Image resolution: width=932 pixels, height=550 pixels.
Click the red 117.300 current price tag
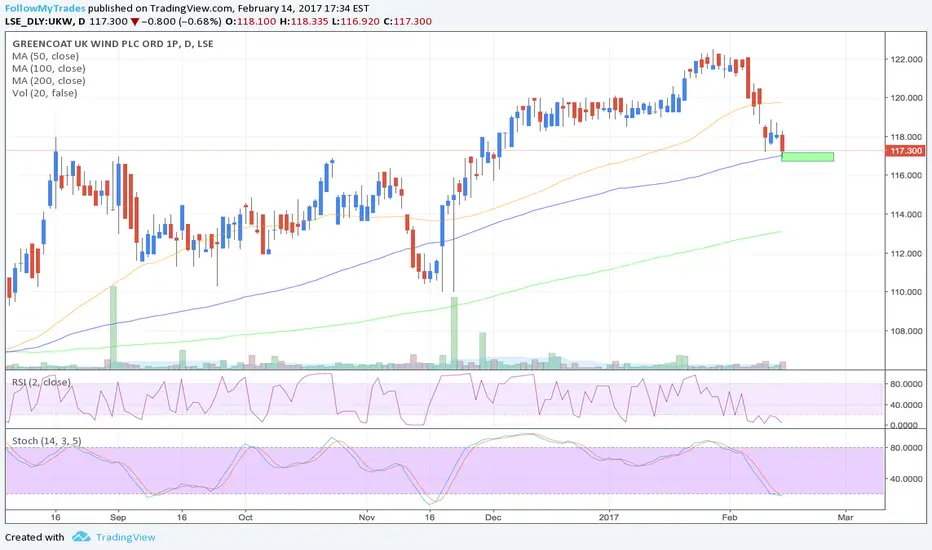click(x=905, y=151)
